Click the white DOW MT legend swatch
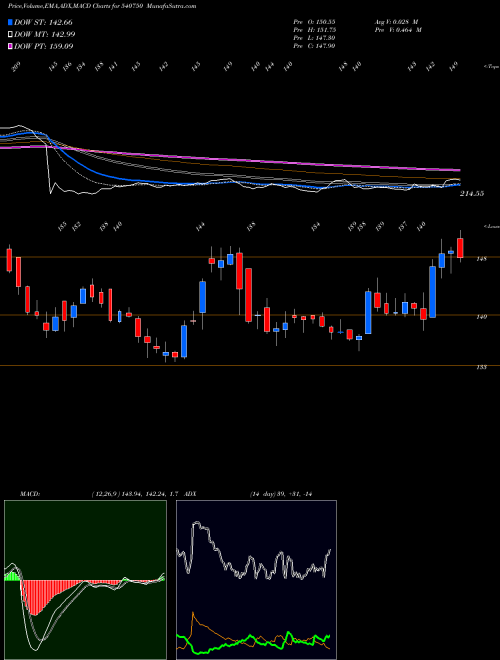This screenshot has width=500, height=660. (10, 35)
